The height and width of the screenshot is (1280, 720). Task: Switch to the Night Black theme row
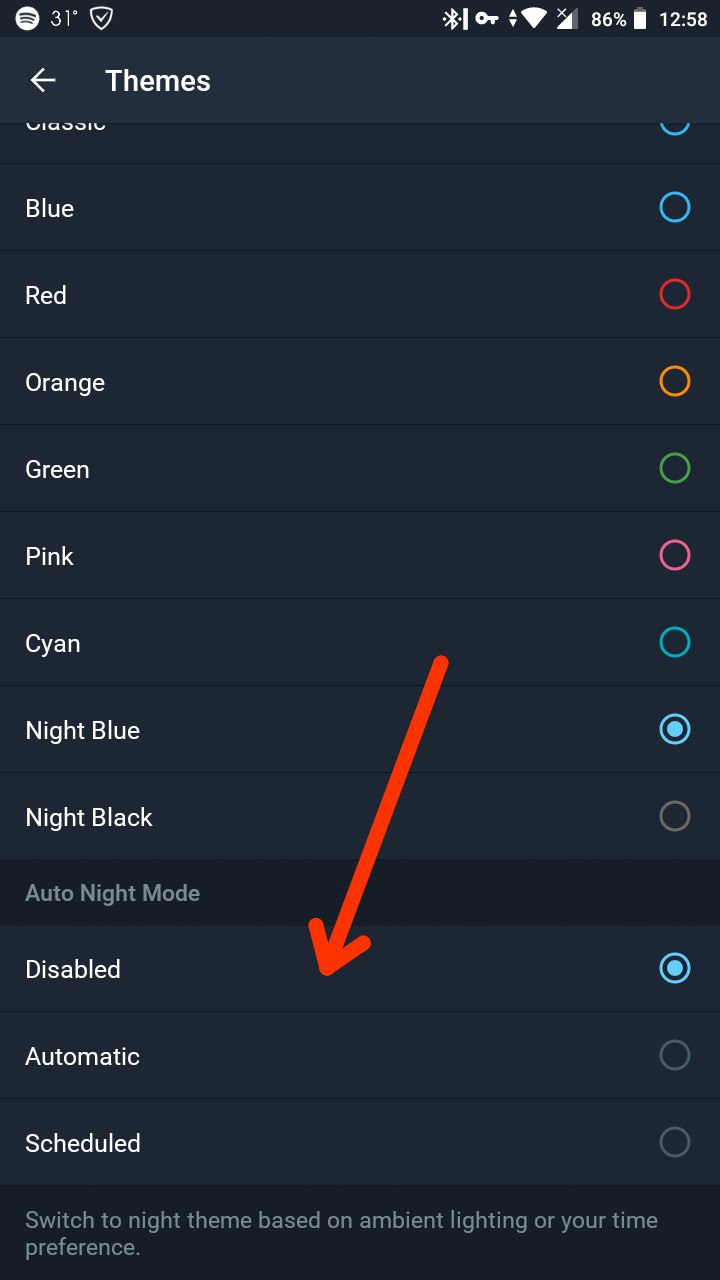tap(360, 817)
